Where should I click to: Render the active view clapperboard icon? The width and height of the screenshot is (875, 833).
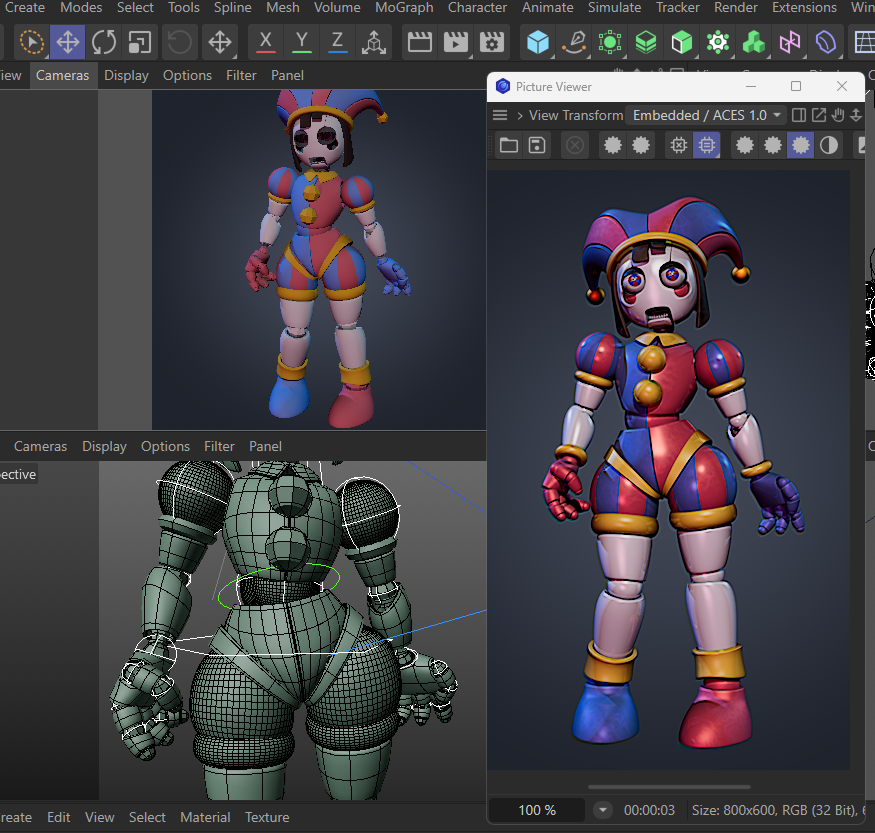pyautogui.click(x=420, y=42)
